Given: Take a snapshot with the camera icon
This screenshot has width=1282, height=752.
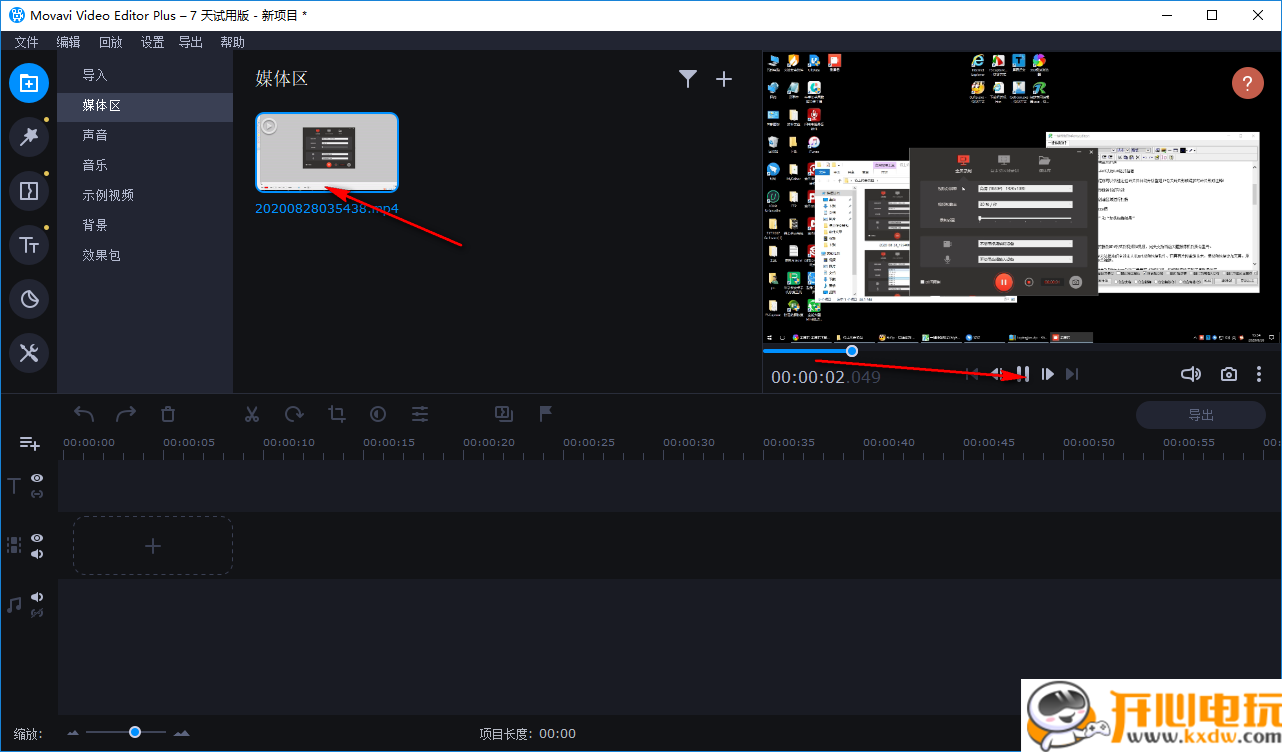Looking at the screenshot, I should [x=1229, y=374].
